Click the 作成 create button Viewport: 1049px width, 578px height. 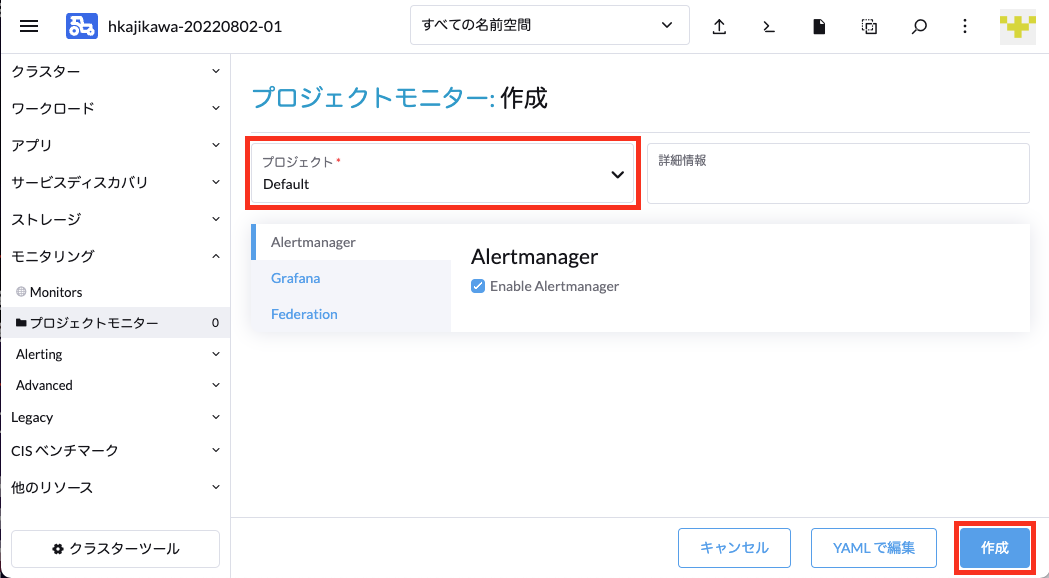click(995, 548)
